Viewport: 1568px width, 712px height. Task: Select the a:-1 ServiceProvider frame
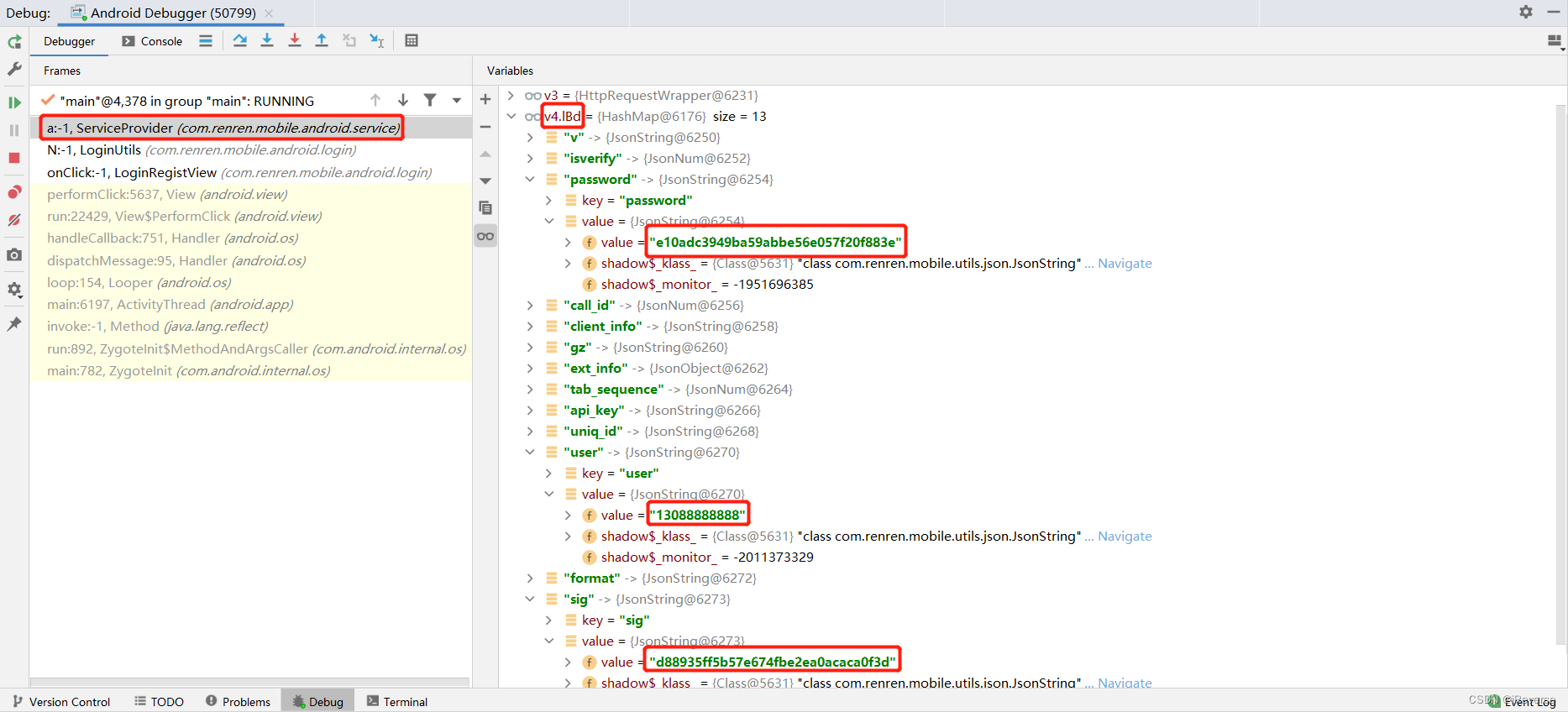coord(251,128)
